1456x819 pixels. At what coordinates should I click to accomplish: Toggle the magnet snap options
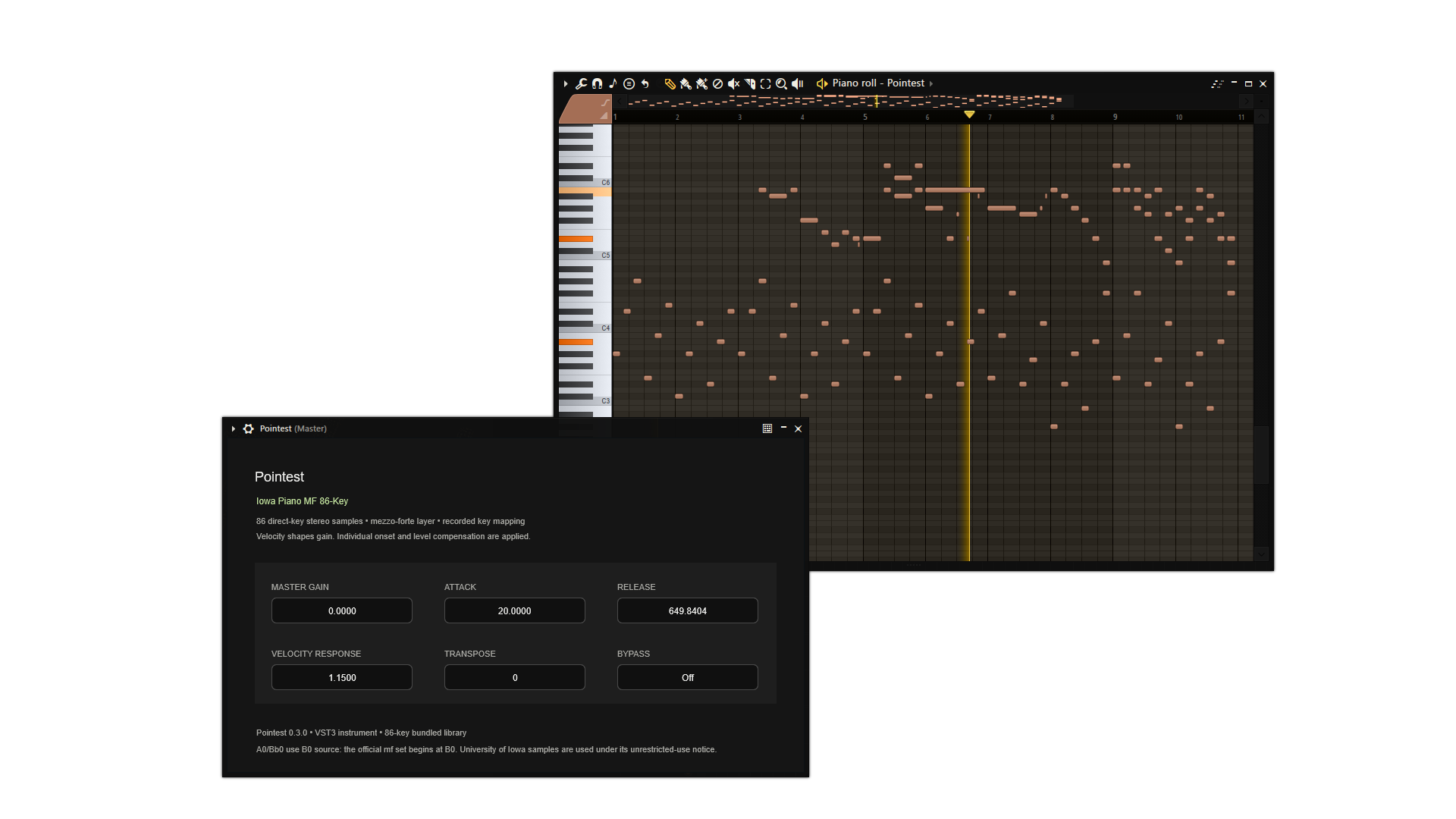point(598,83)
